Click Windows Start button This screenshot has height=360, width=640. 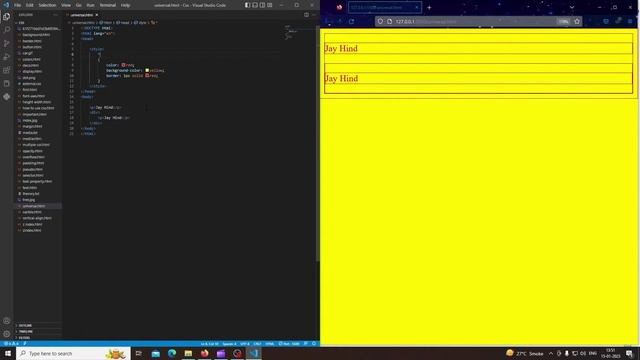pos(8,353)
